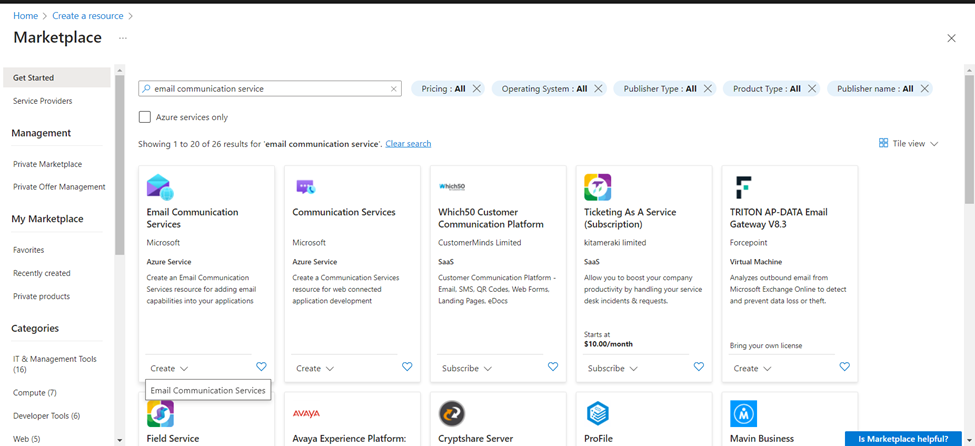Select the ProFile product icon

tap(598, 413)
